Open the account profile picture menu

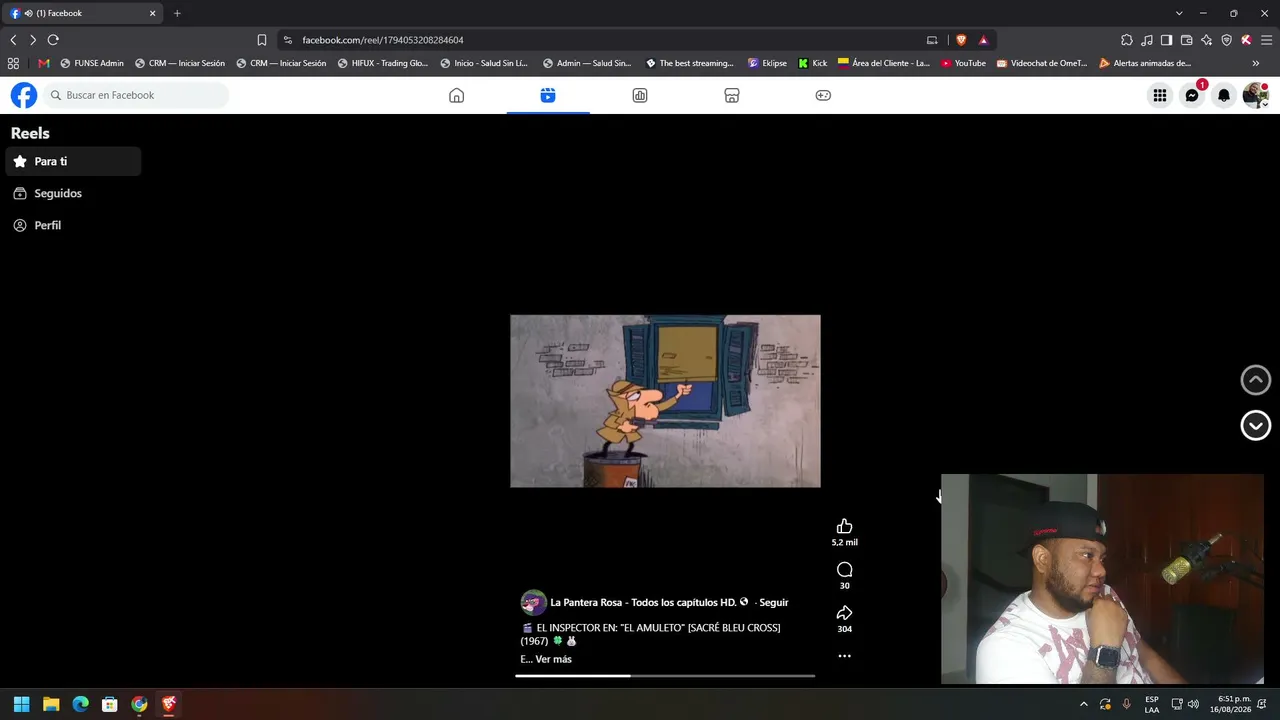click(1256, 95)
